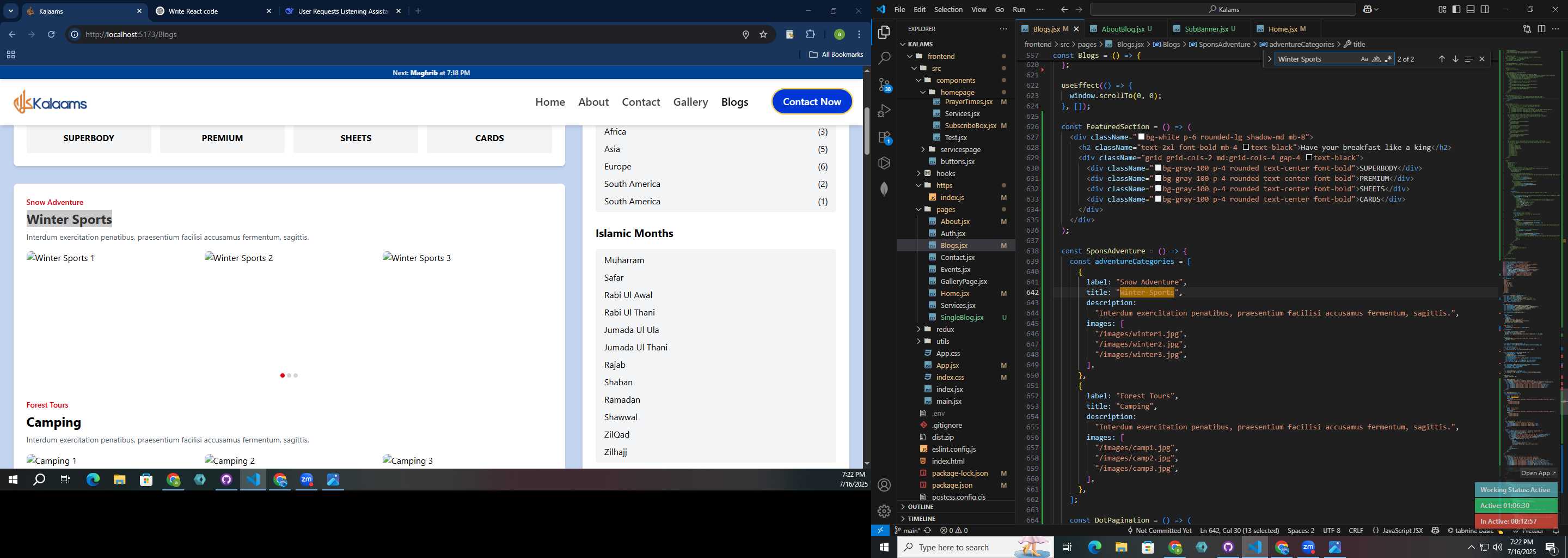The height and width of the screenshot is (558, 1568).
Task: Expand the hooks folder
Action: (x=945, y=174)
